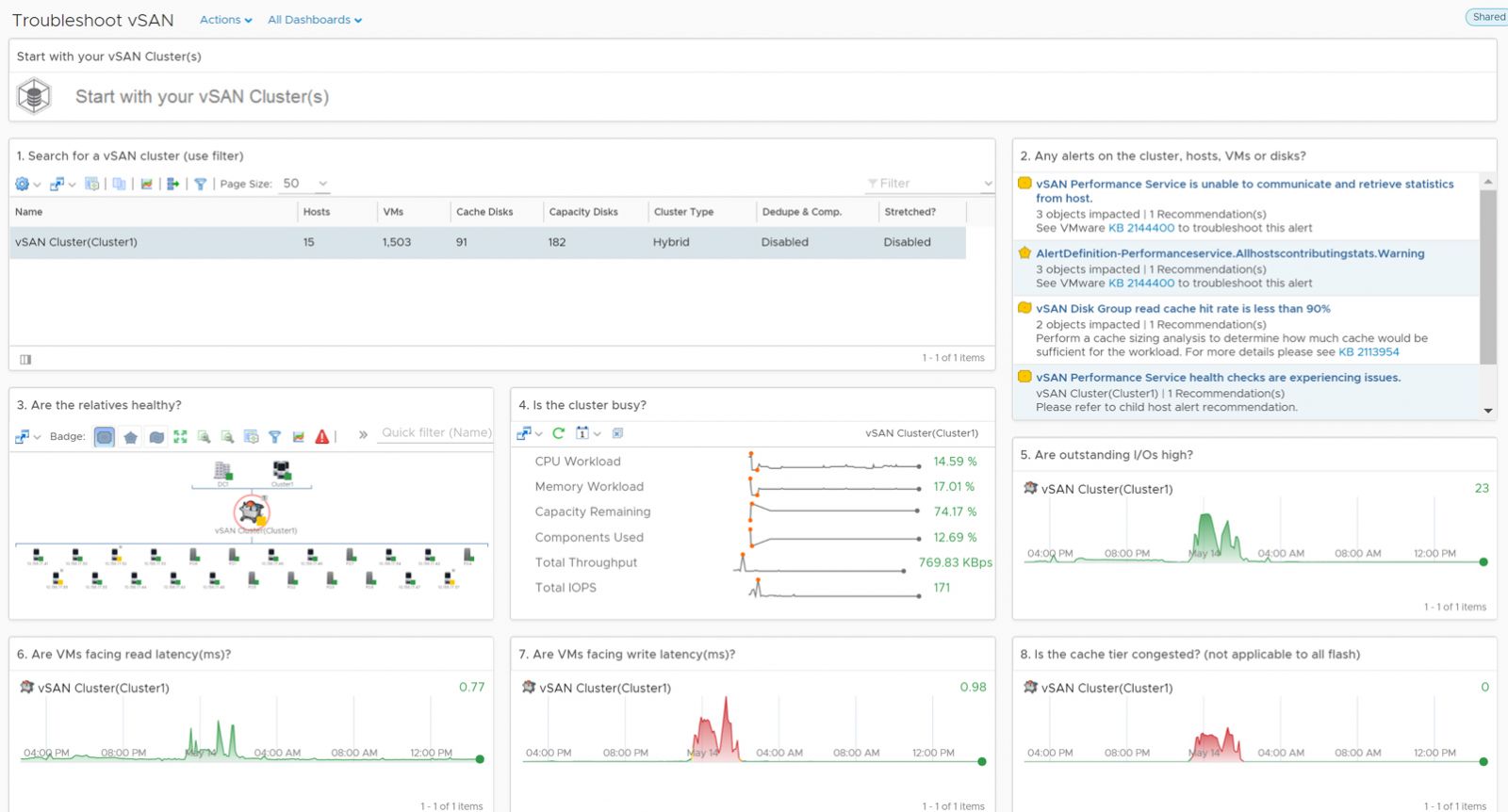Open the Page Size dropdown

point(305,184)
